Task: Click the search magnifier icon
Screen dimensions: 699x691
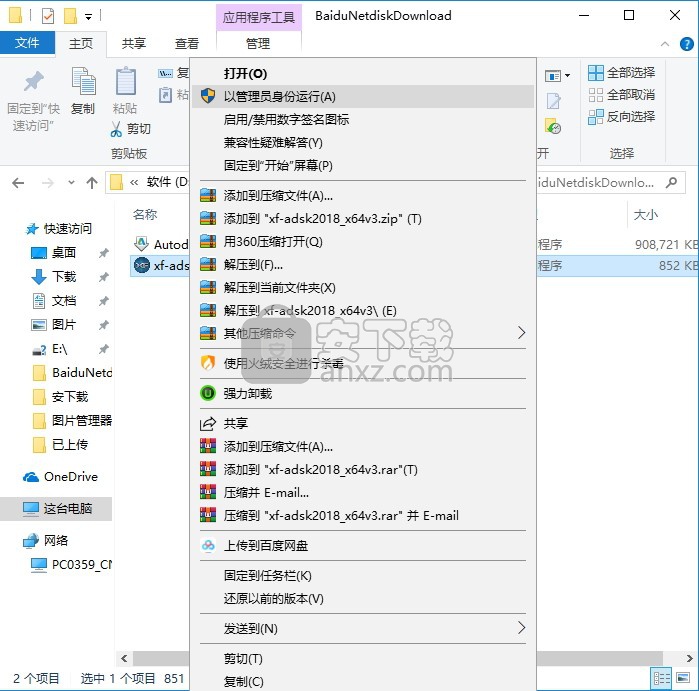Action: click(x=671, y=182)
